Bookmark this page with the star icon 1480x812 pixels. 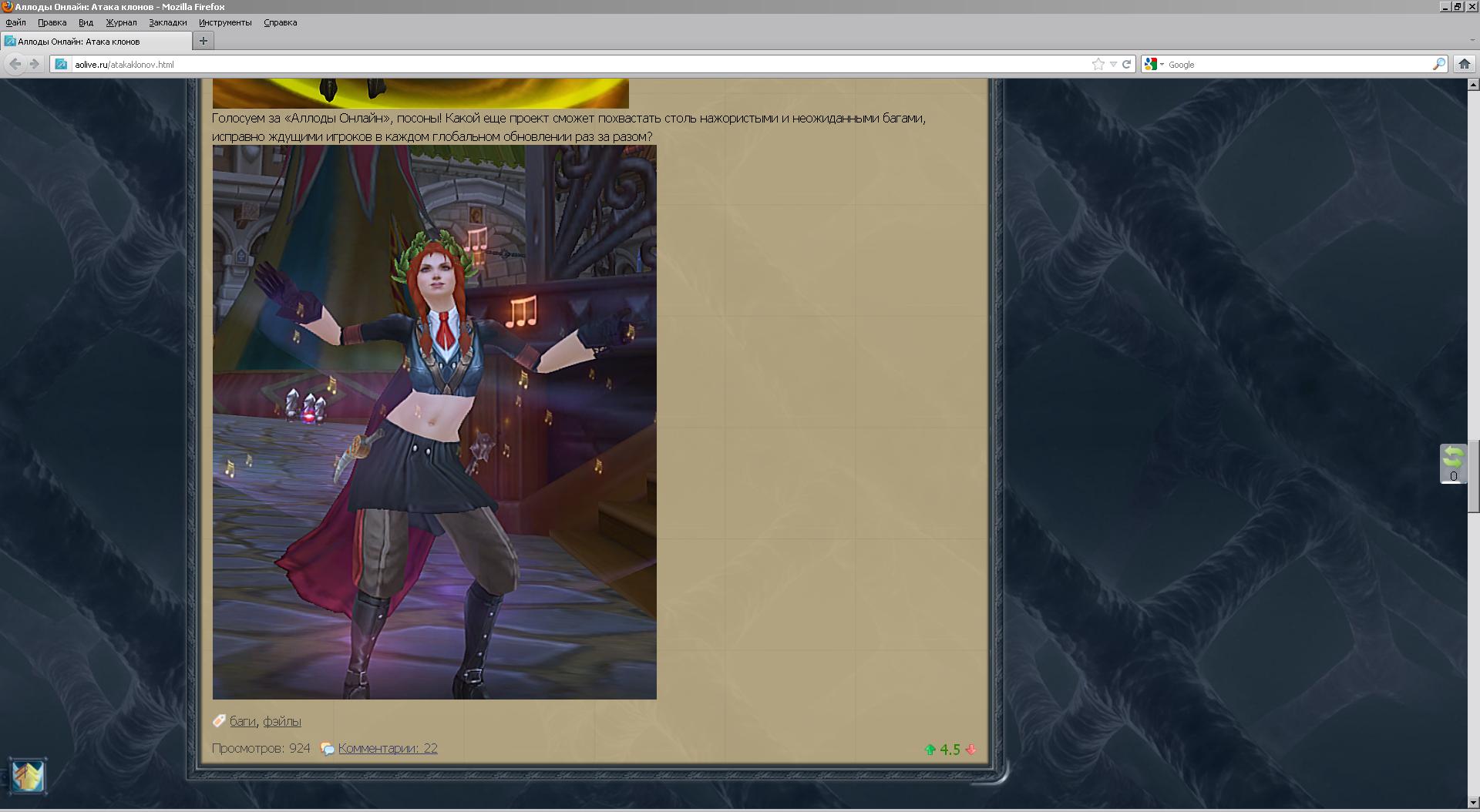click(1098, 65)
